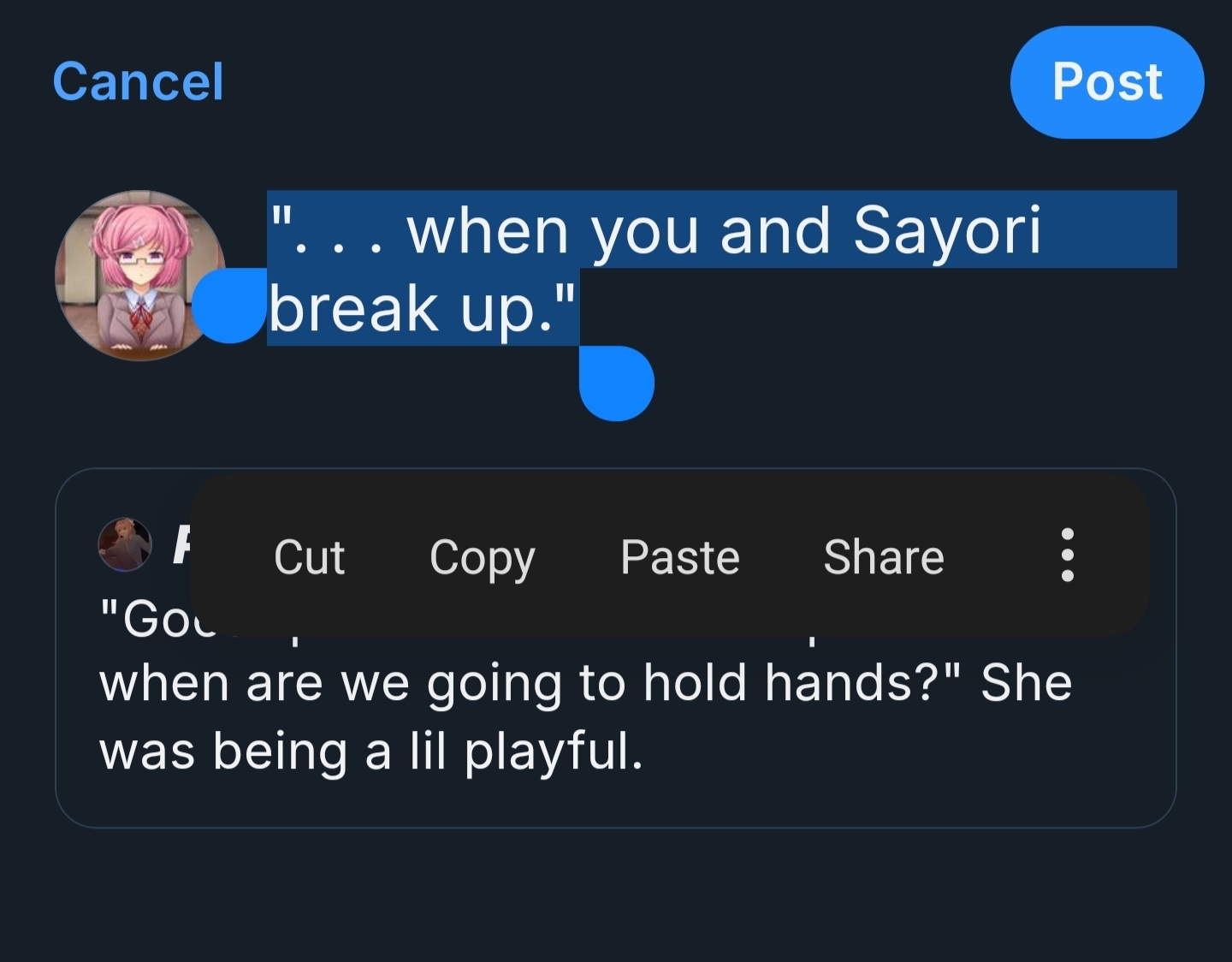Tap the word "Sayori" in the reply

946,230
